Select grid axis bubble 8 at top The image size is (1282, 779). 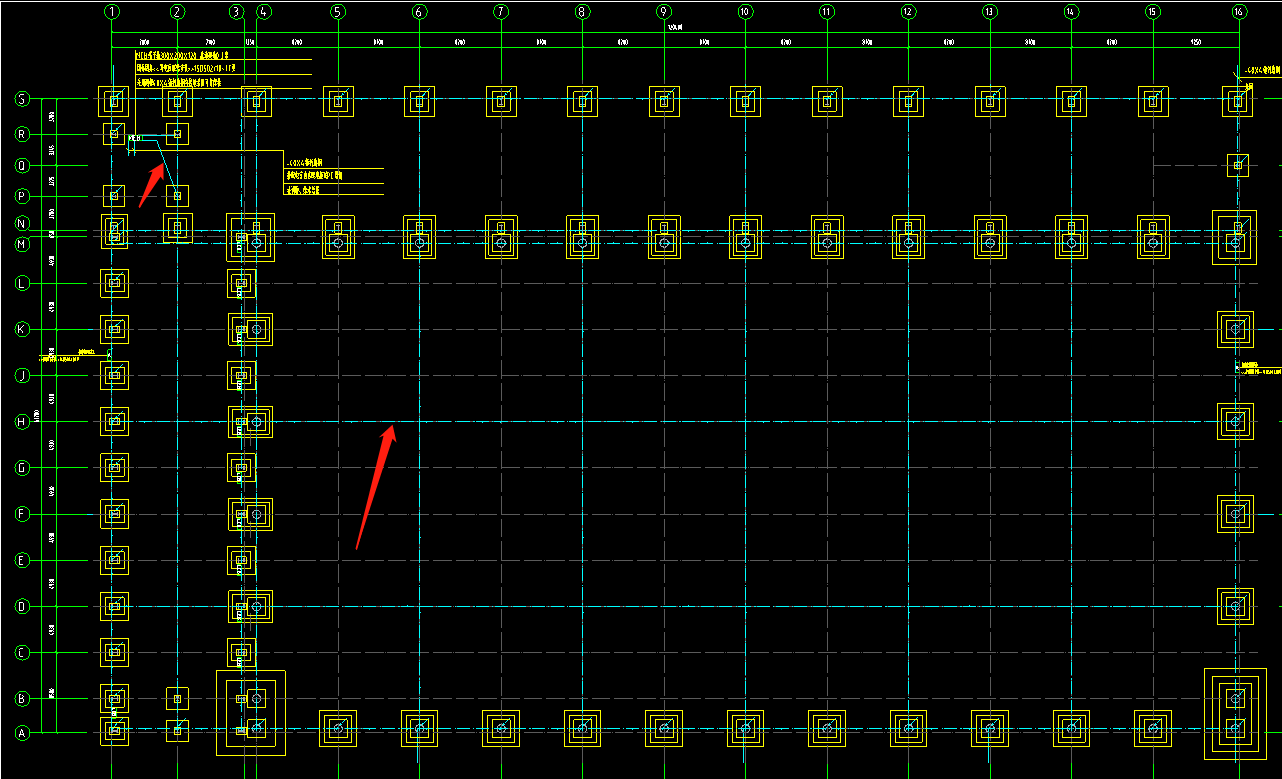[x=582, y=12]
